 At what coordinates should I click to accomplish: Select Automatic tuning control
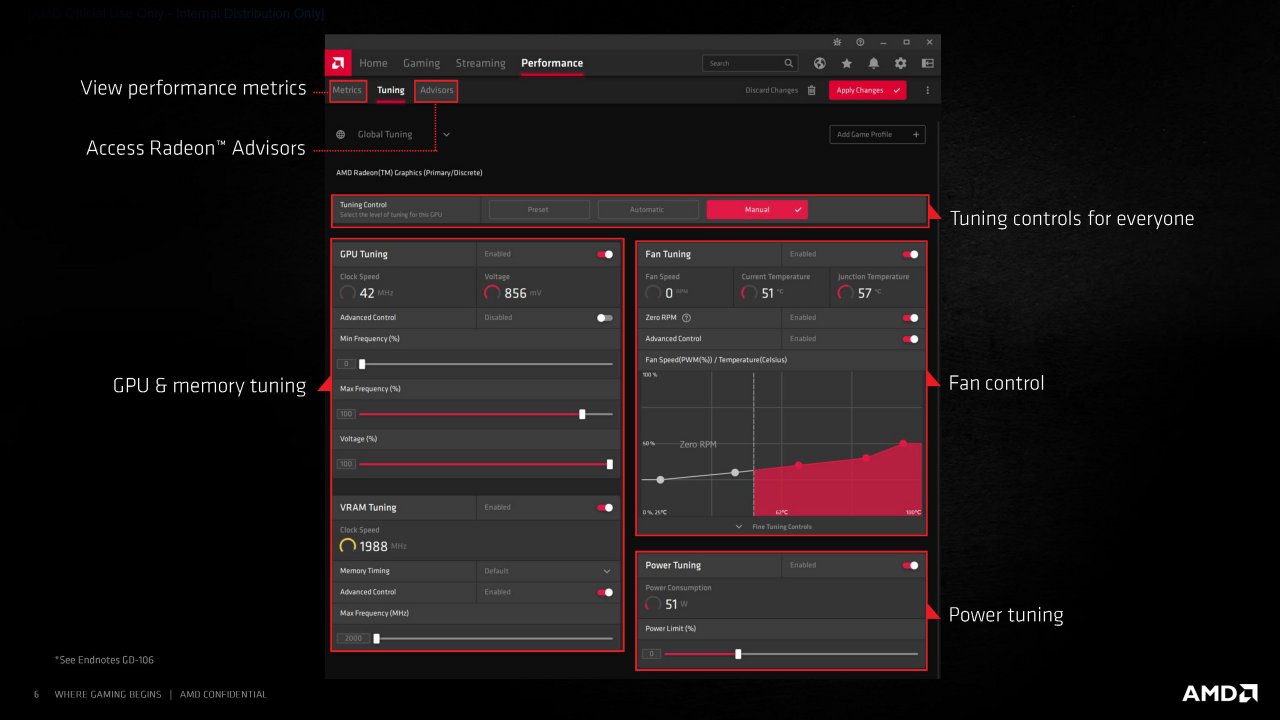click(647, 210)
